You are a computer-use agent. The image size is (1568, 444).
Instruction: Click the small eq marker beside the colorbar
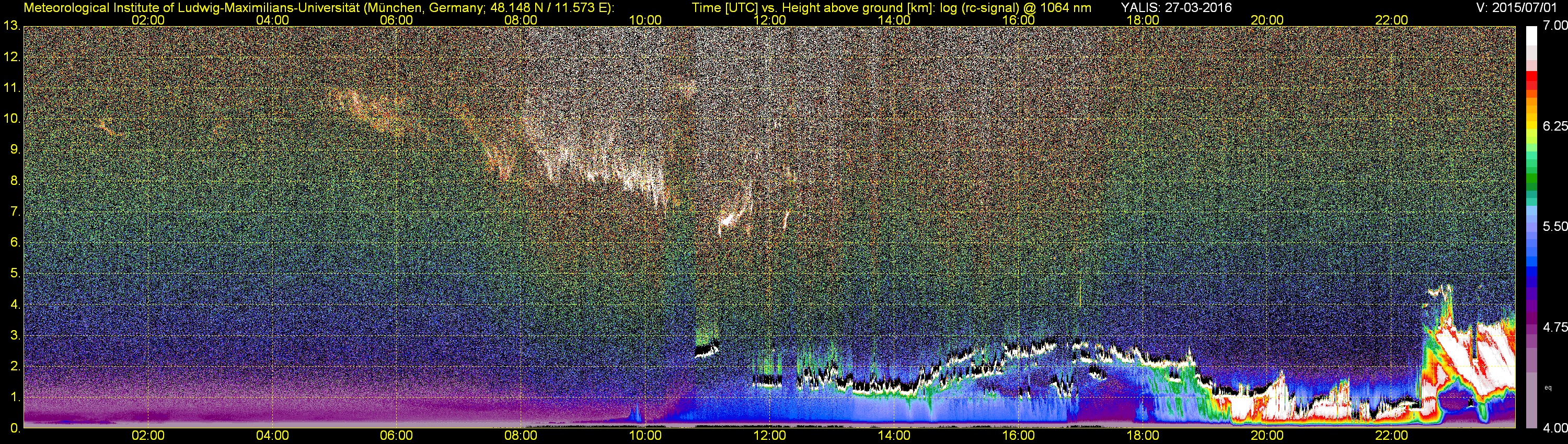click(x=1548, y=388)
